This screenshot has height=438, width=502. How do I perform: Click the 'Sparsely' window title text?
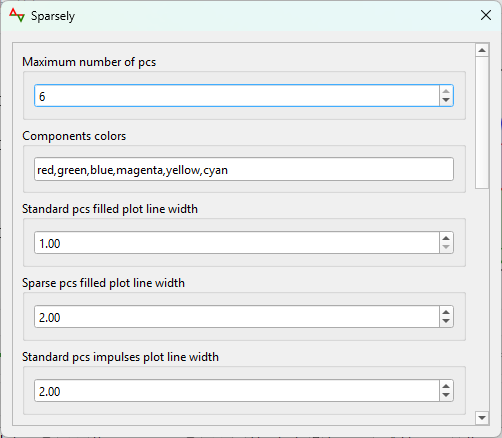tap(53, 16)
